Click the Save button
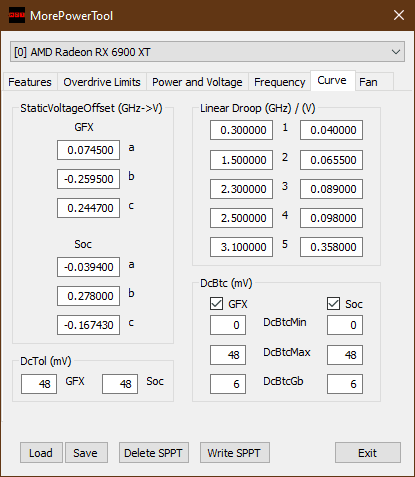 (86, 453)
